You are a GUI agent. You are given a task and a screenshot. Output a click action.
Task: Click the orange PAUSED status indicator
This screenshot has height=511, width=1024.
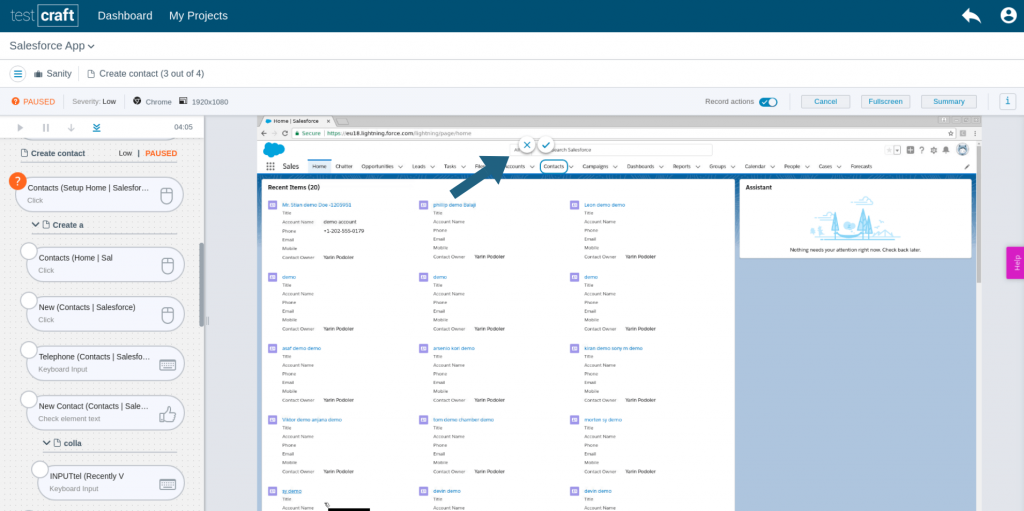point(33,101)
